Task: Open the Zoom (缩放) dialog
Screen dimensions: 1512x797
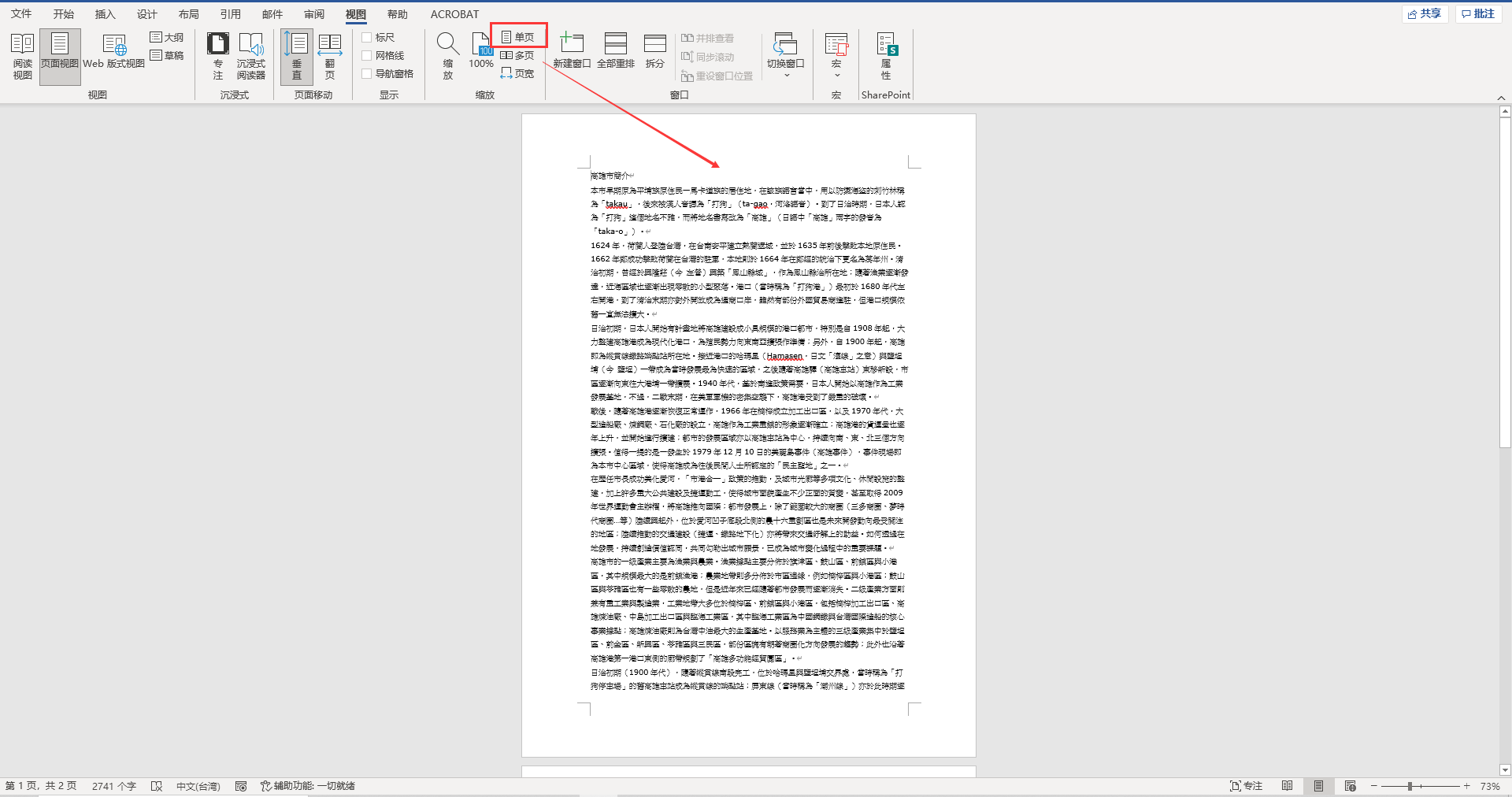Action: (x=448, y=57)
